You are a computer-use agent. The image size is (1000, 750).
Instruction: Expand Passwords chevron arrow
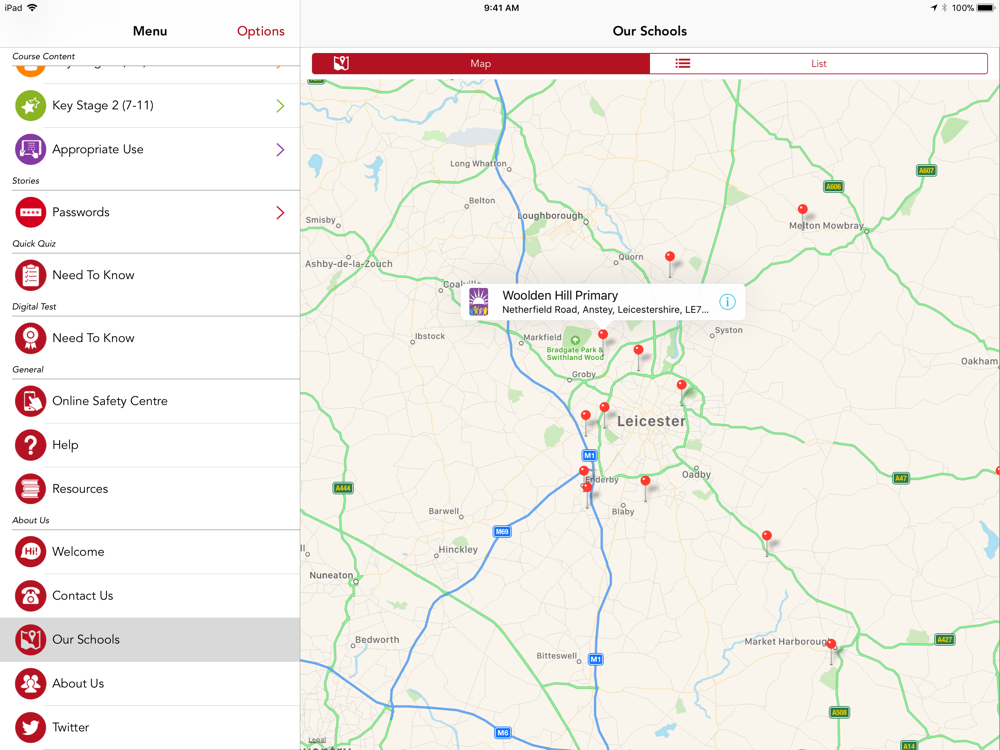tap(280, 213)
